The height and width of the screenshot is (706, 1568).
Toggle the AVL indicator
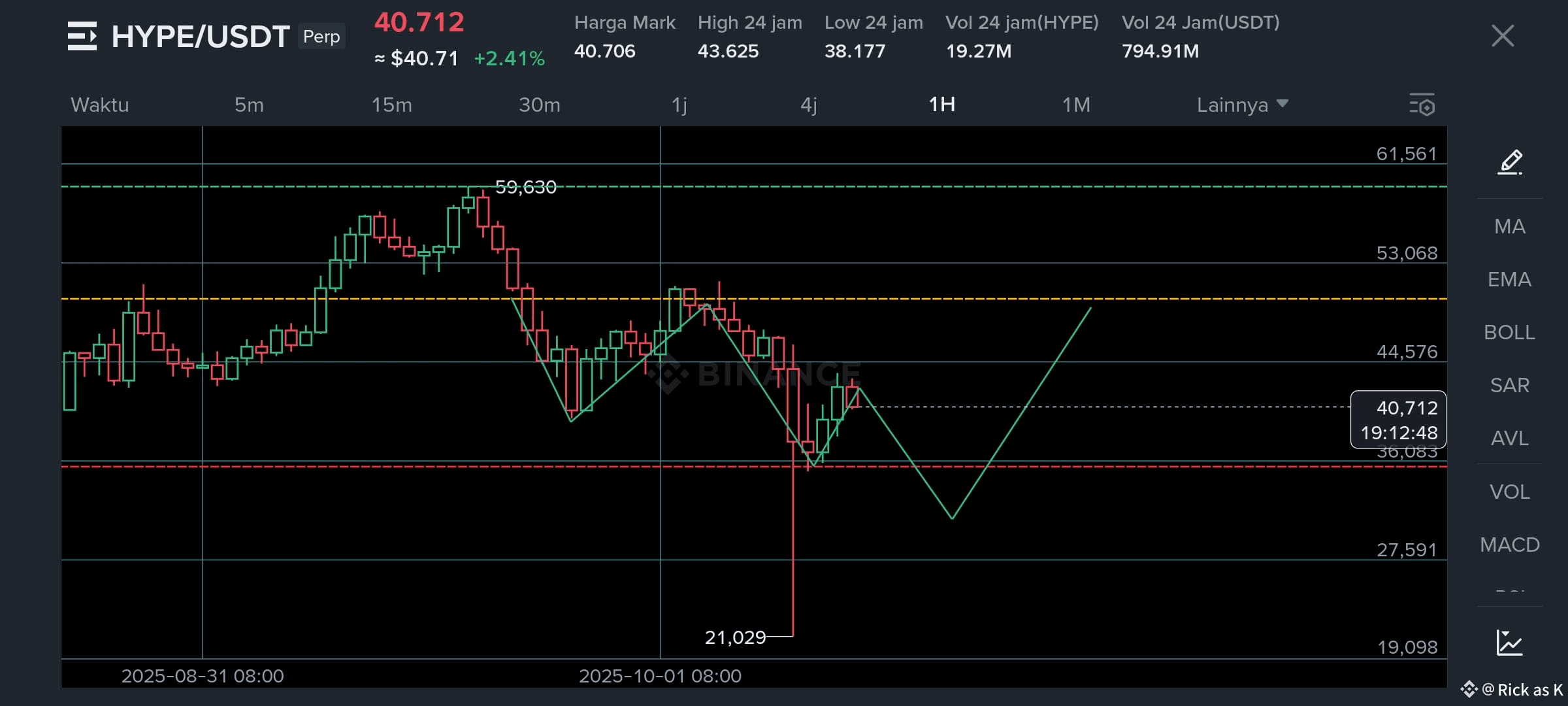coord(1510,438)
